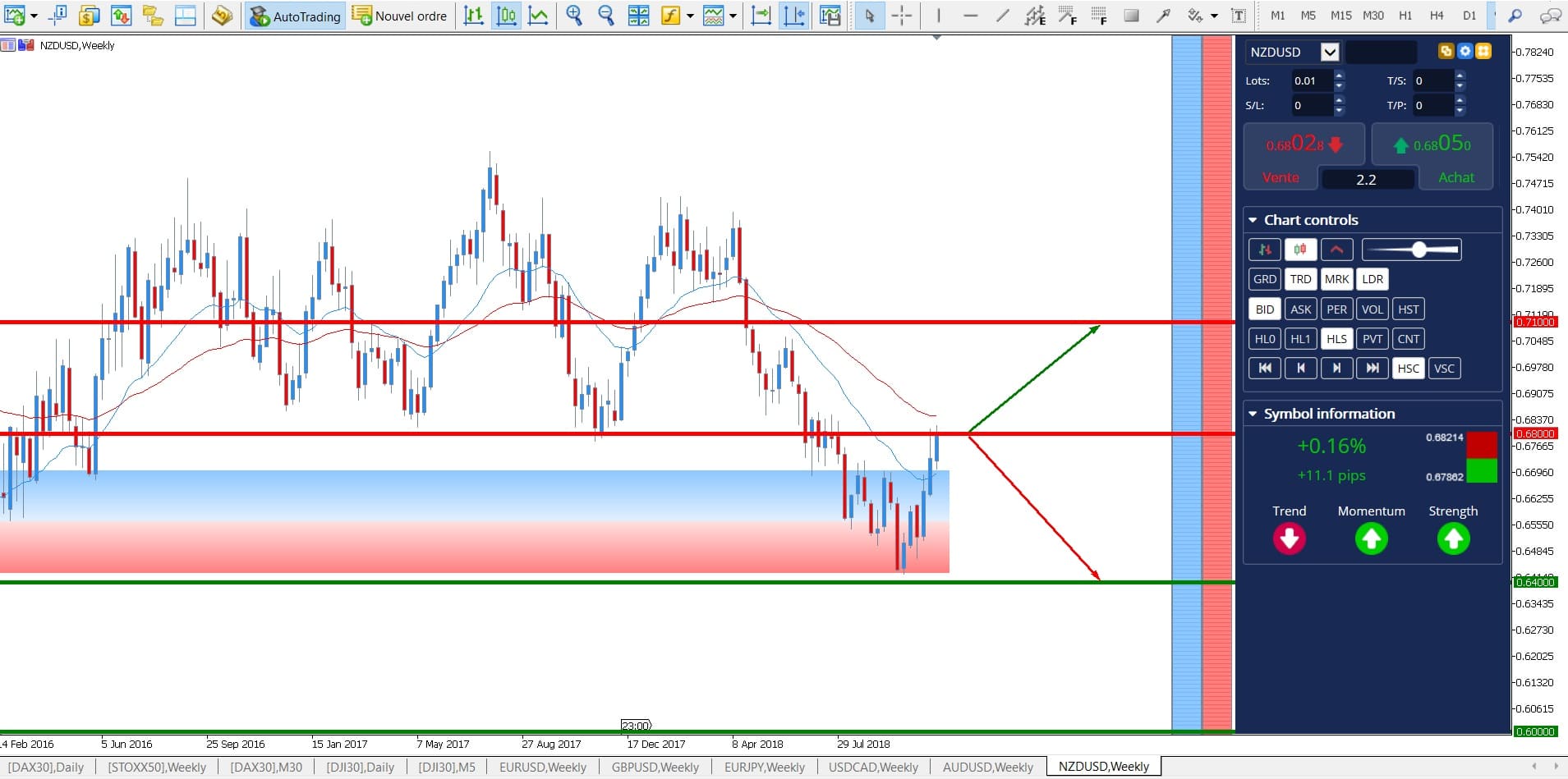The image size is (1568, 779).
Task: Open the arrow objects dropdown arrow
Action: (x=1214, y=16)
